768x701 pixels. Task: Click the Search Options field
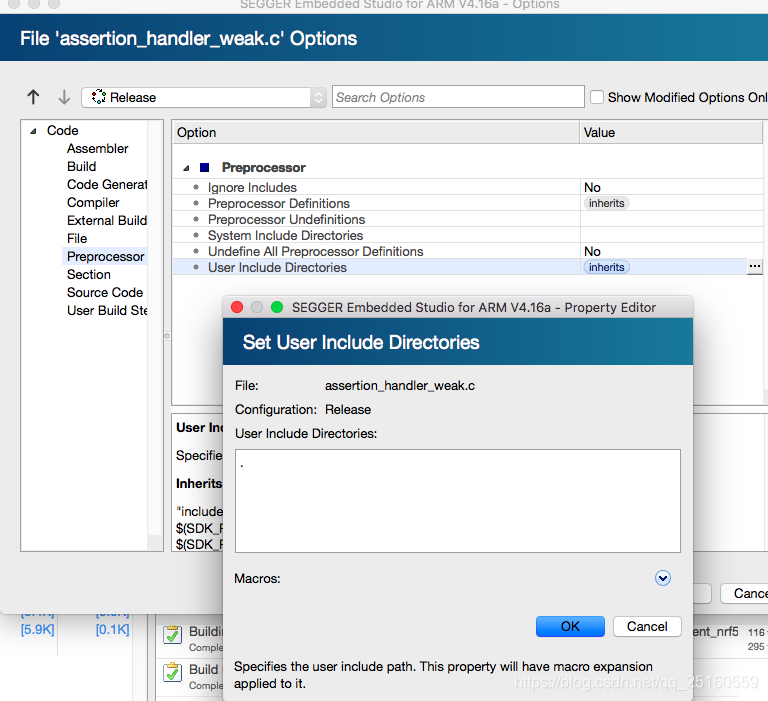point(458,97)
